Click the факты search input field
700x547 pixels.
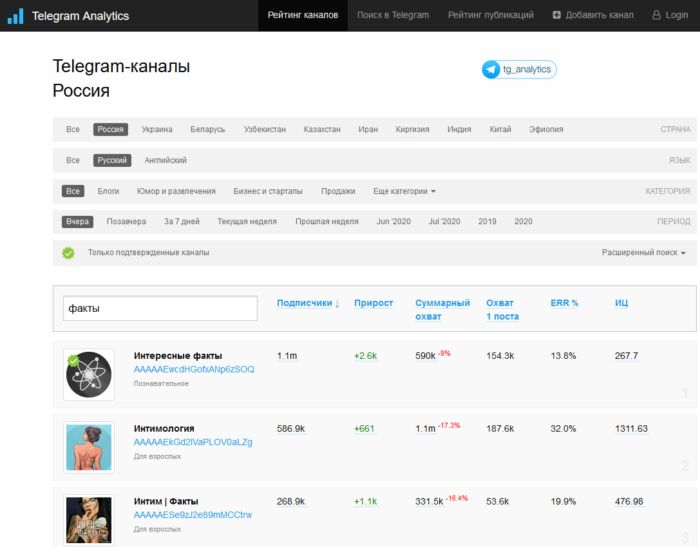[160, 308]
